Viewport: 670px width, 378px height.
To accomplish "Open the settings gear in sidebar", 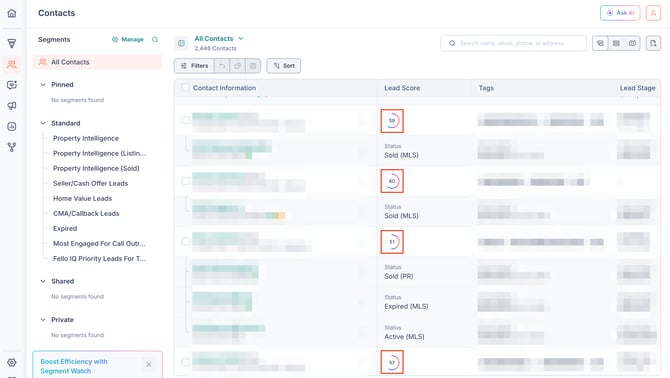I will (x=12, y=363).
